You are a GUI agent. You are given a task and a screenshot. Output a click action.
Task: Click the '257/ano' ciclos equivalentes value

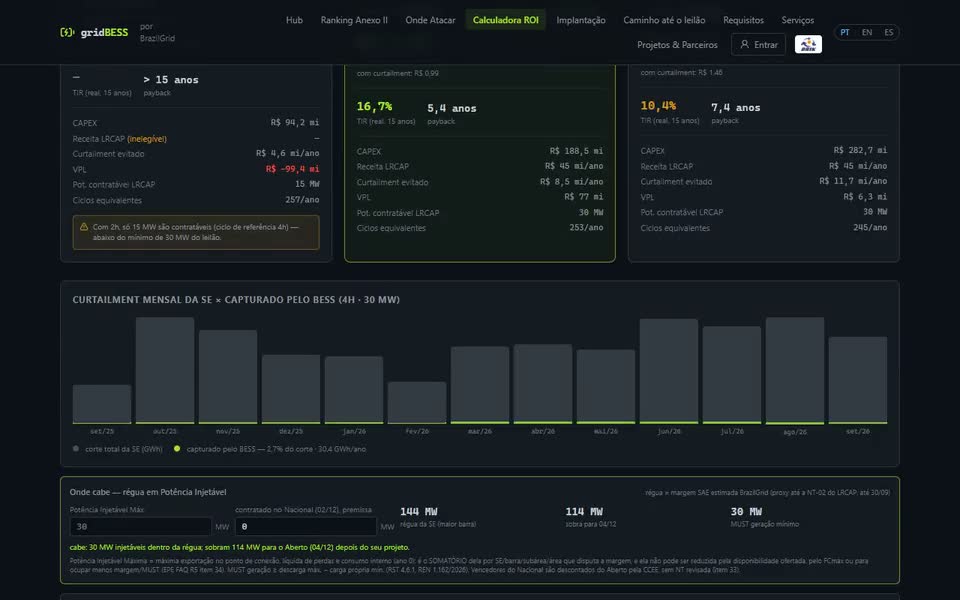(302, 200)
